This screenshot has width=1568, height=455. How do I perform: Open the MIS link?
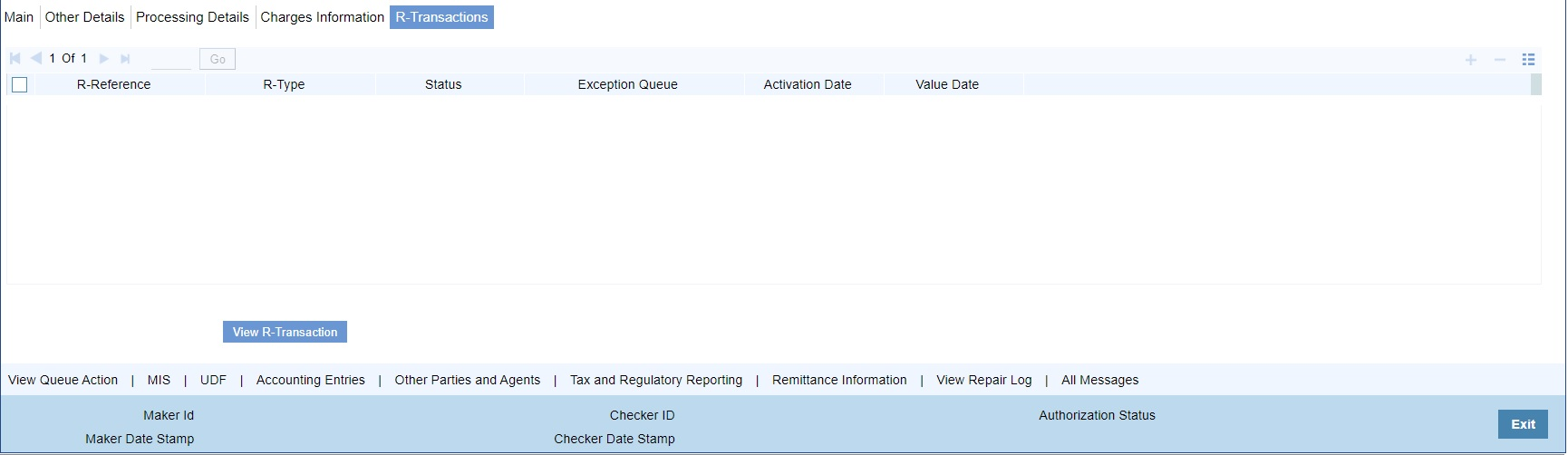click(x=159, y=381)
